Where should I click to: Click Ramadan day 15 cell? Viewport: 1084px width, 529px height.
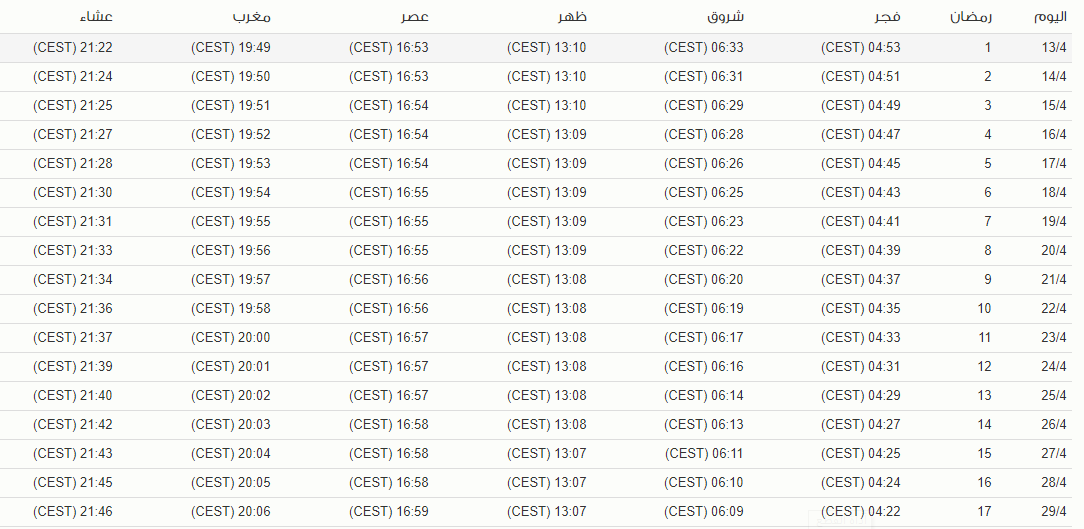984,454
